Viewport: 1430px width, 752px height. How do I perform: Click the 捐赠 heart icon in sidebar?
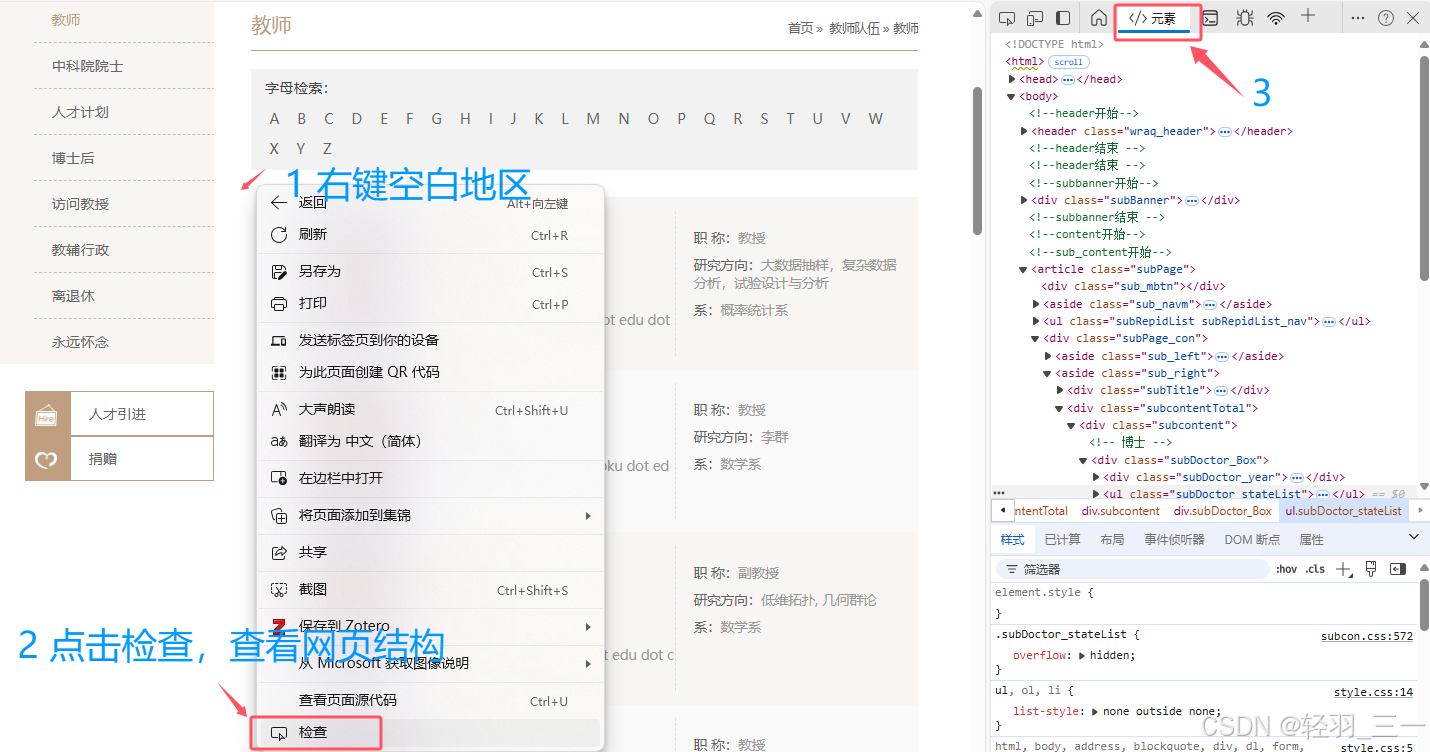47,459
